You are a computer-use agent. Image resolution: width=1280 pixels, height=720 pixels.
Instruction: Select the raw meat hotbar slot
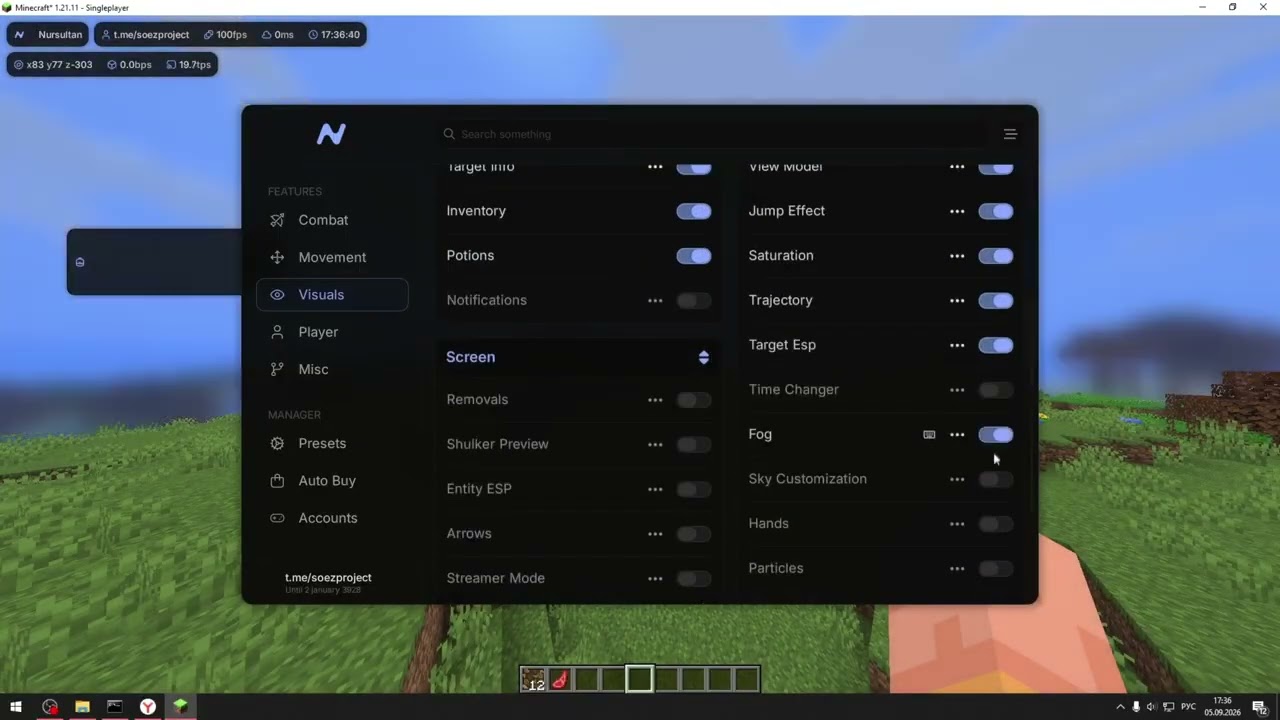click(x=560, y=680)
